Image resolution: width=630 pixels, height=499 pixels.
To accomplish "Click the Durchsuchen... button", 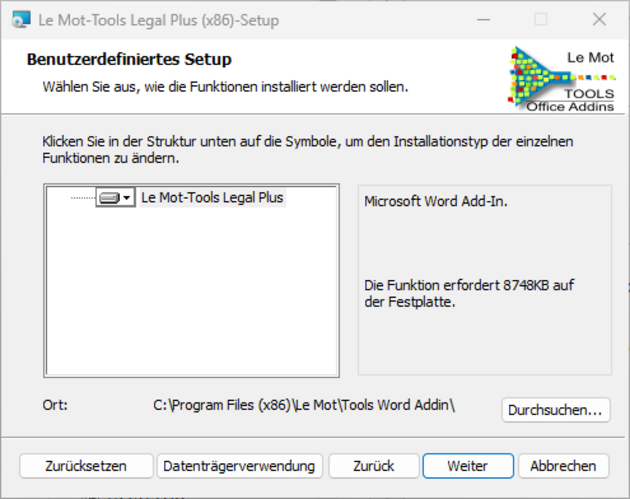I will pyautogui.click(x=556, y=410).
